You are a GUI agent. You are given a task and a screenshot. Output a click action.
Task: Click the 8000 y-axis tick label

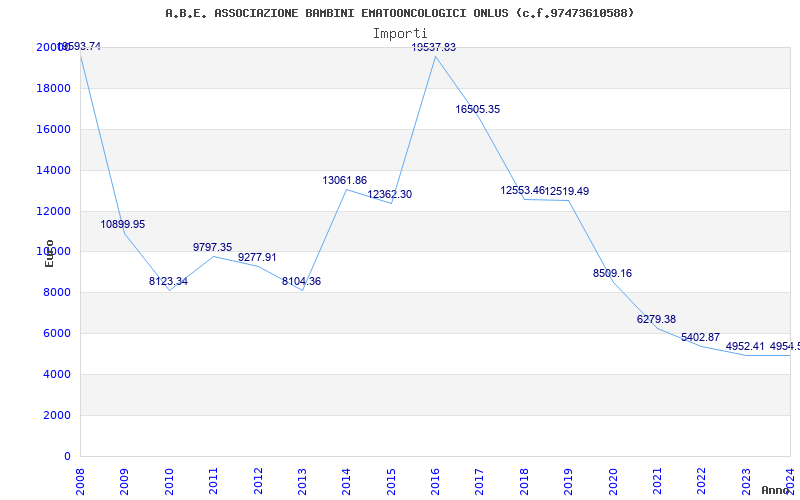tap(56, 293)
